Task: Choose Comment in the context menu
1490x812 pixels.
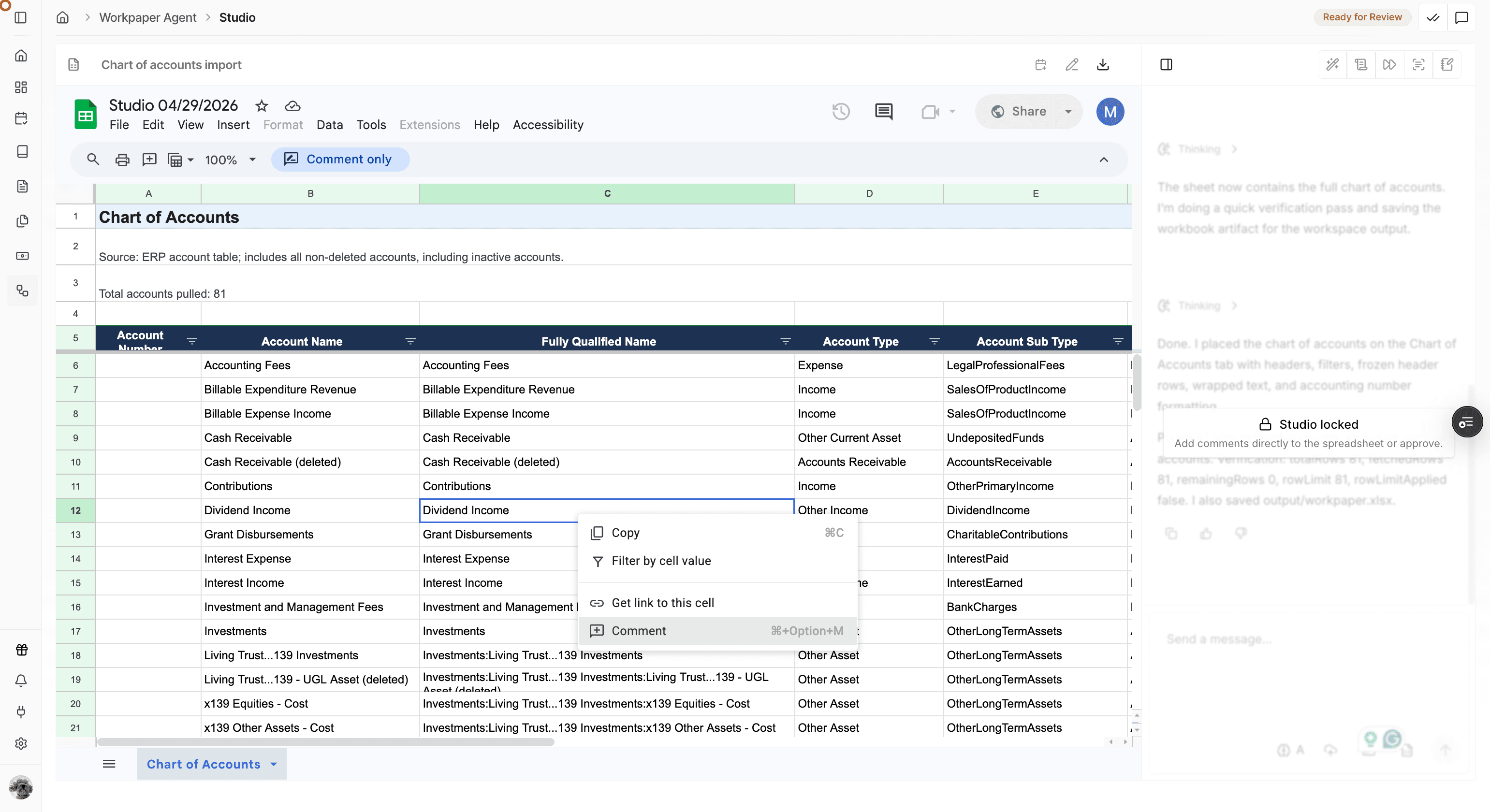Action: click(717, 631)
